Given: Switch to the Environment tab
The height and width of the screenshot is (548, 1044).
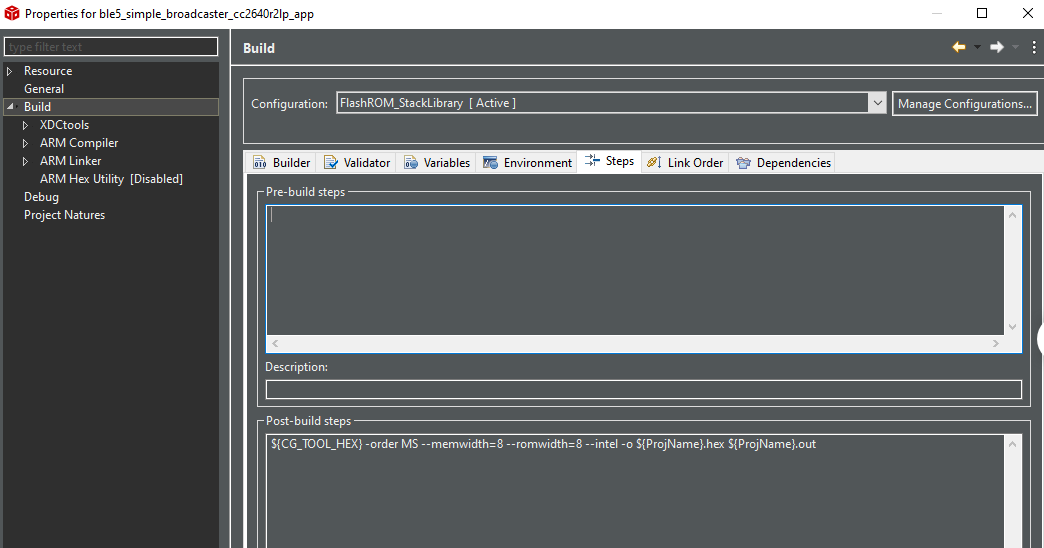Looking at the screenshot, I should coord(527,162).
